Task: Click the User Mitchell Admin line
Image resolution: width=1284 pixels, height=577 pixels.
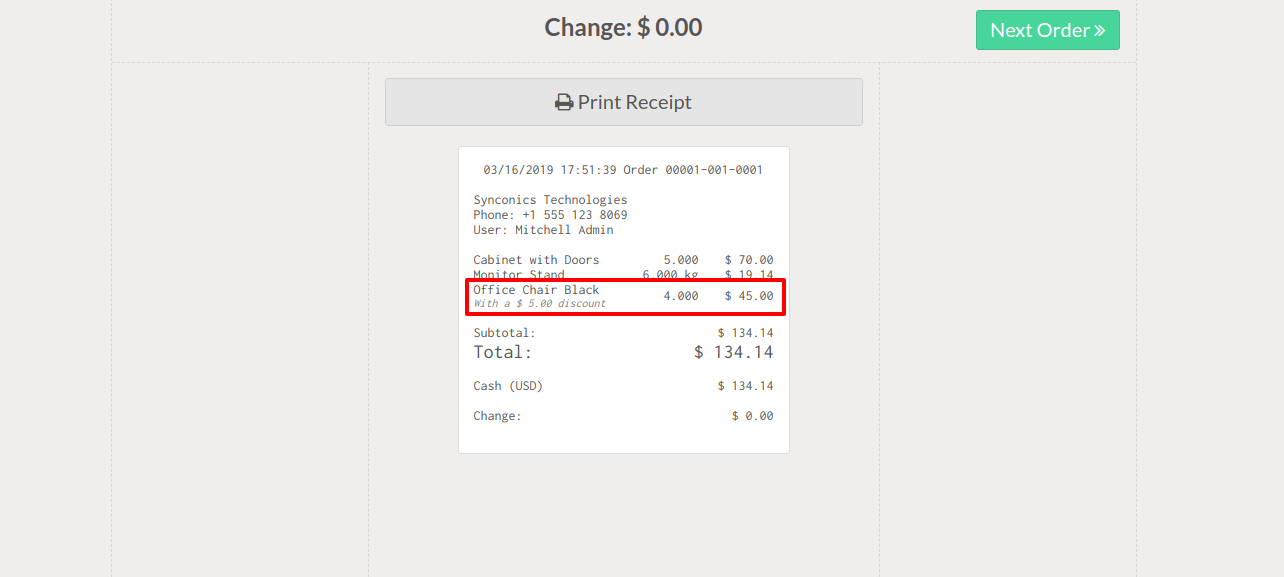Action: (x=543, y=230)
